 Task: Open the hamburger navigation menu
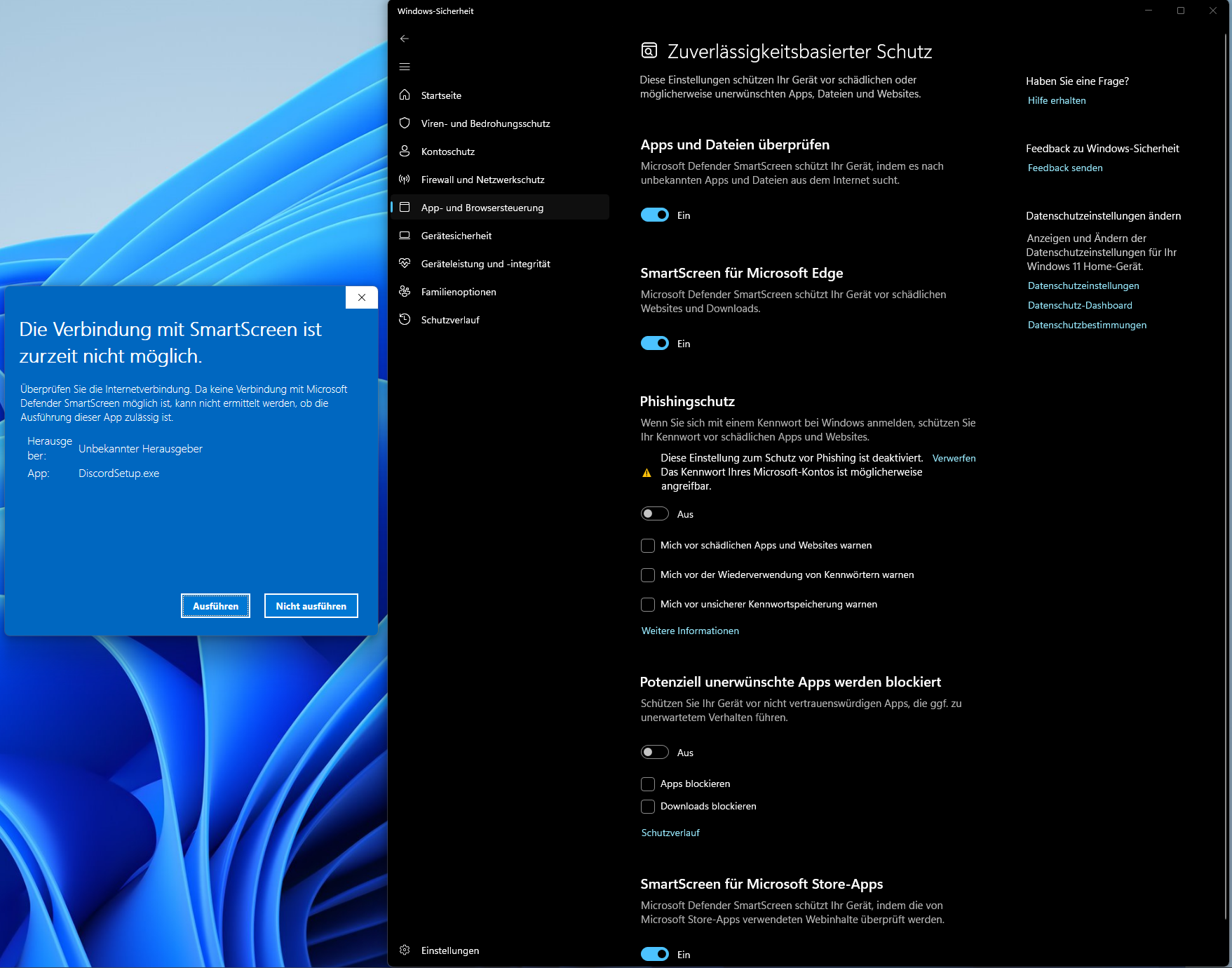point(405,67)
